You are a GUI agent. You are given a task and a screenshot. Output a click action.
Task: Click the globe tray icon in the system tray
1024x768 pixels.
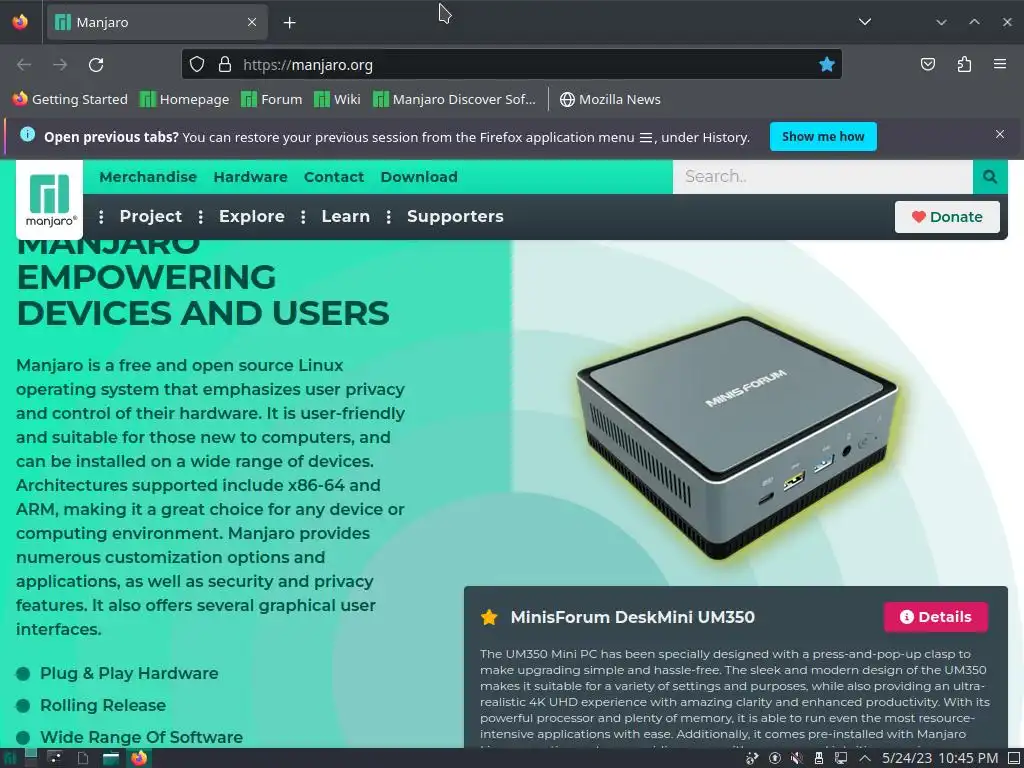click(x=752, y=758)
